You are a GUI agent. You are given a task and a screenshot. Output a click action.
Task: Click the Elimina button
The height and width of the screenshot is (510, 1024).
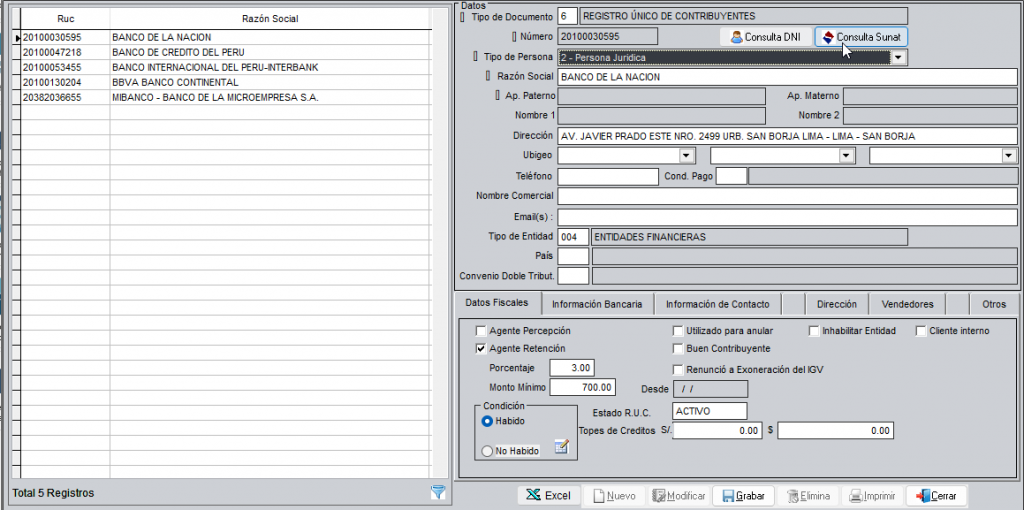pyautogui.click(x=807, y=496)
